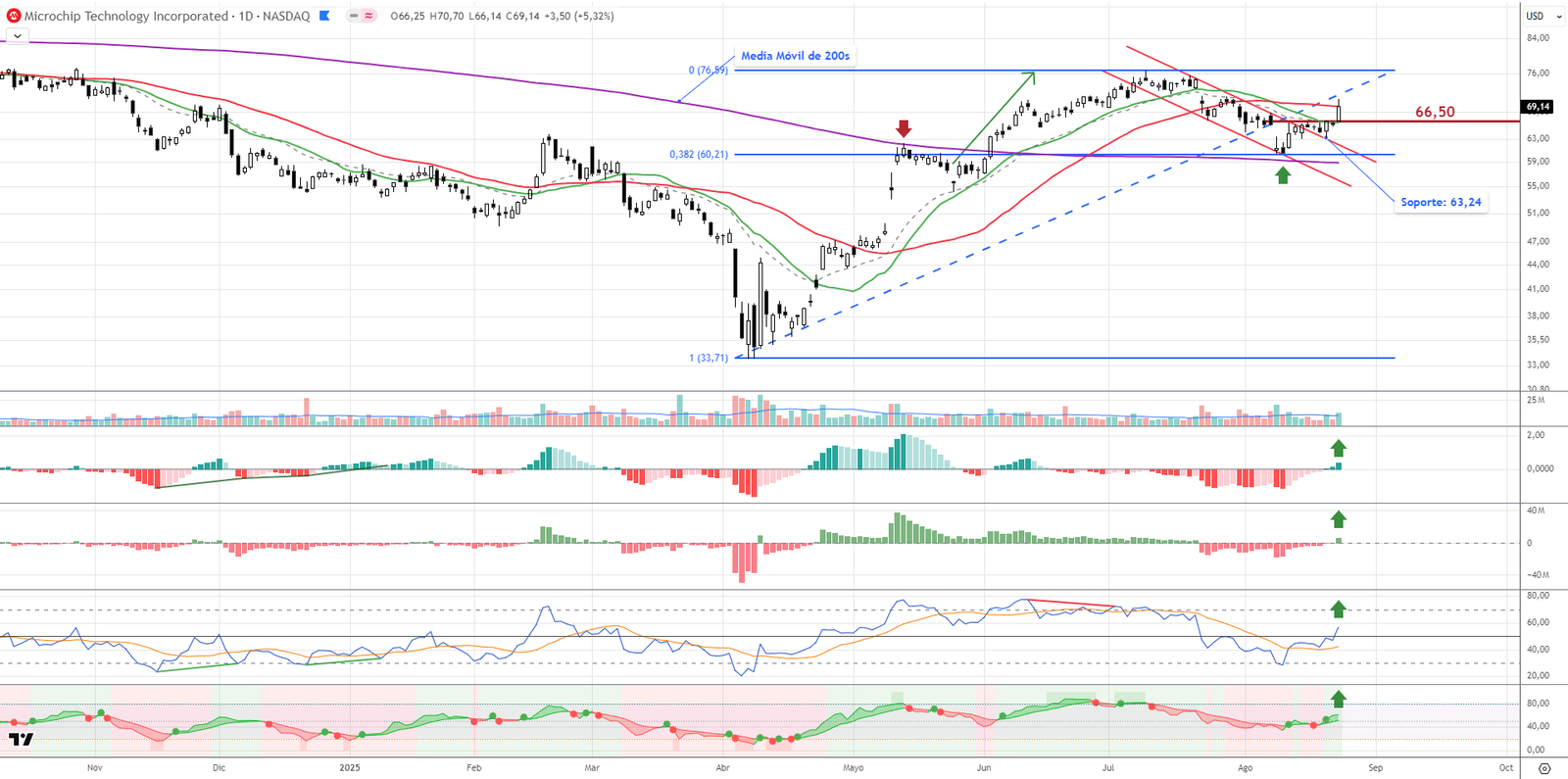Select the 'Soporte: 63,24' callout label

pyautogui.click(x=1441, y=202)
